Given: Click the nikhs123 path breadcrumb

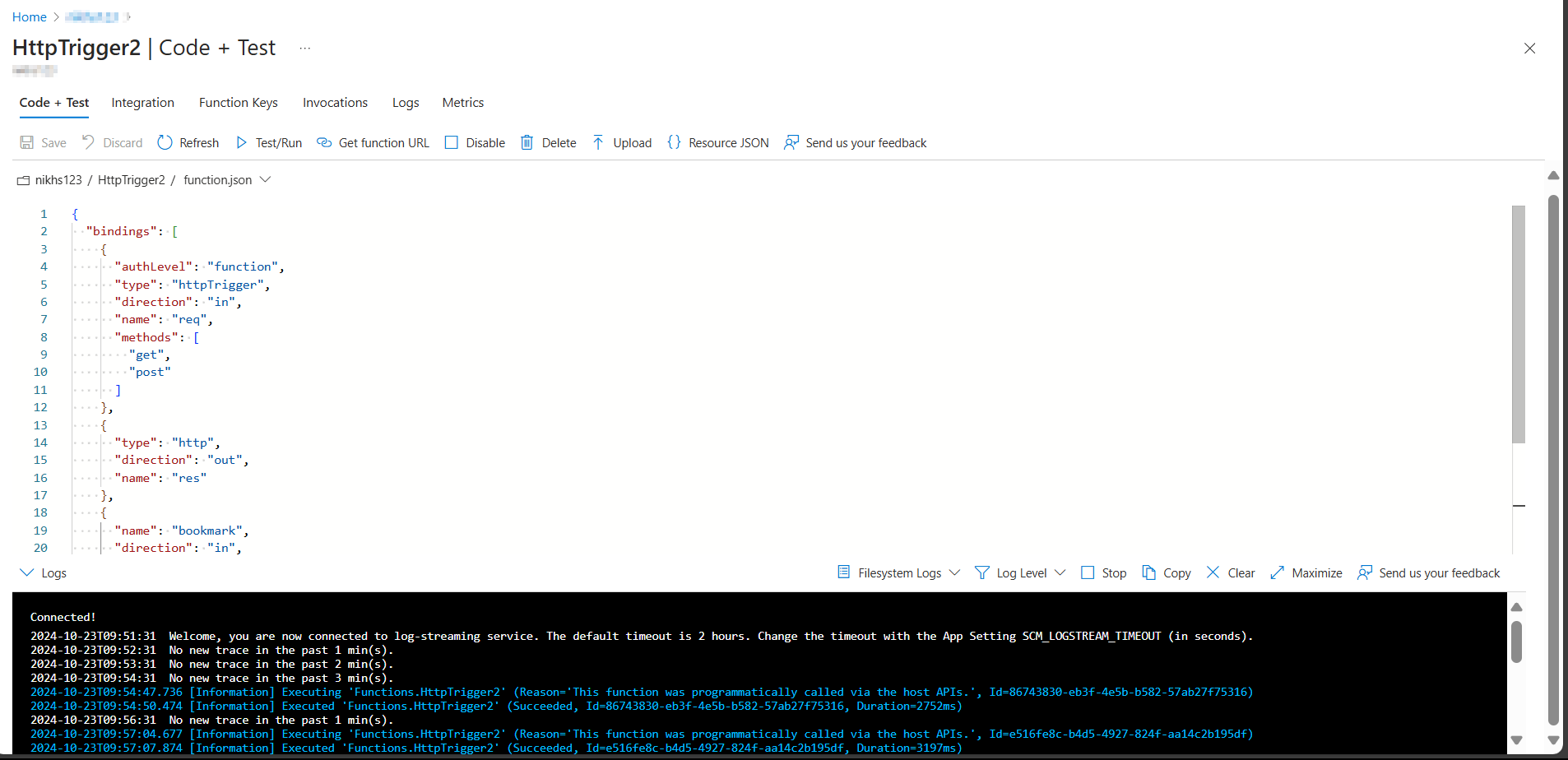Looking at the screenshot, I should click(x=58, y=180).
